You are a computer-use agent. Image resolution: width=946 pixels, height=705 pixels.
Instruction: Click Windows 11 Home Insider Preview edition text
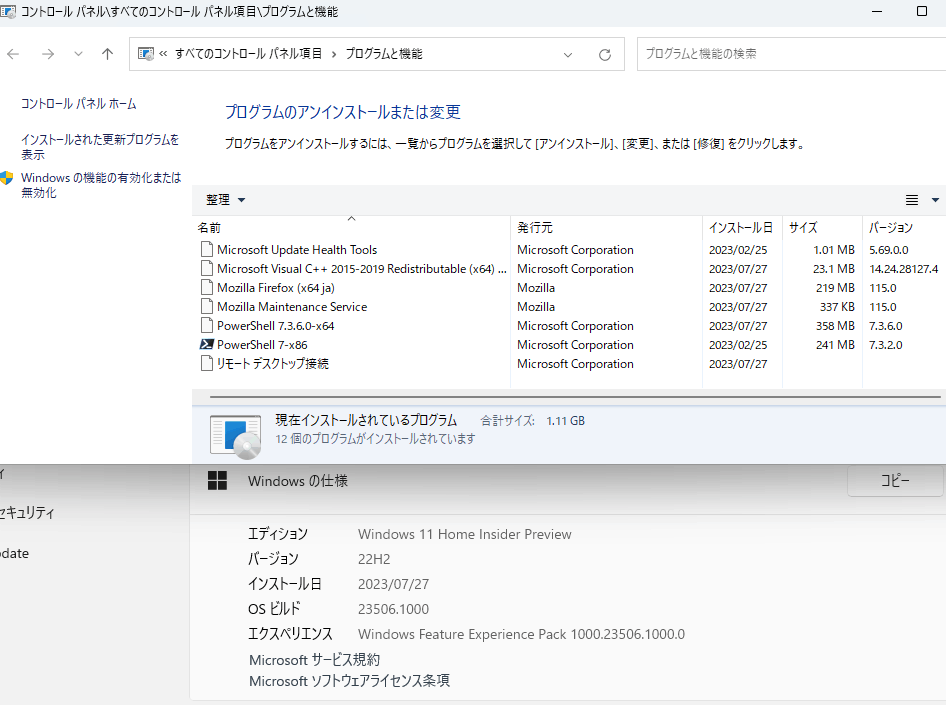coord(465,534)
